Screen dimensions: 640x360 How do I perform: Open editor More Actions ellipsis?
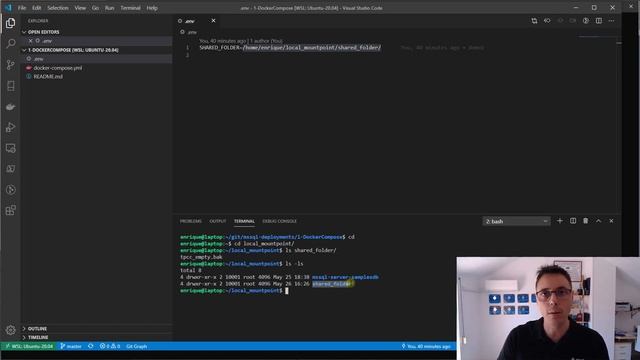tap(611, 21)
